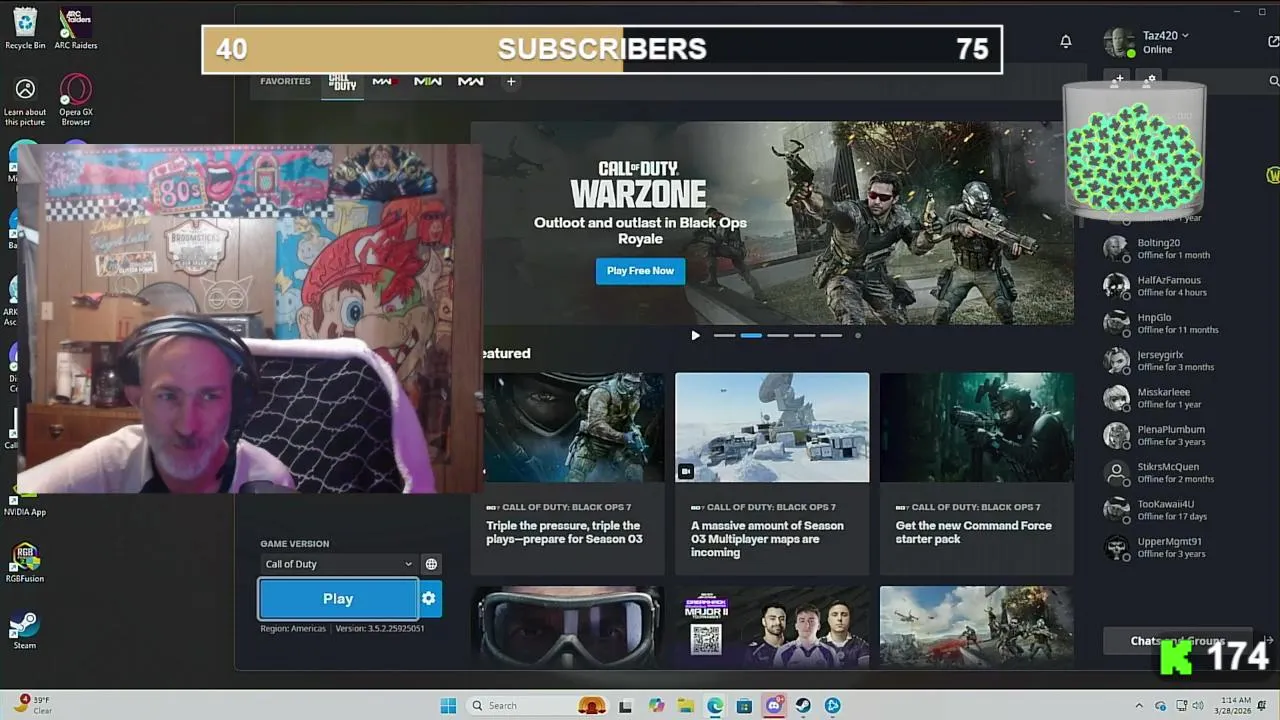Open the notifications bell in Battle.net

coord(1066,41)
